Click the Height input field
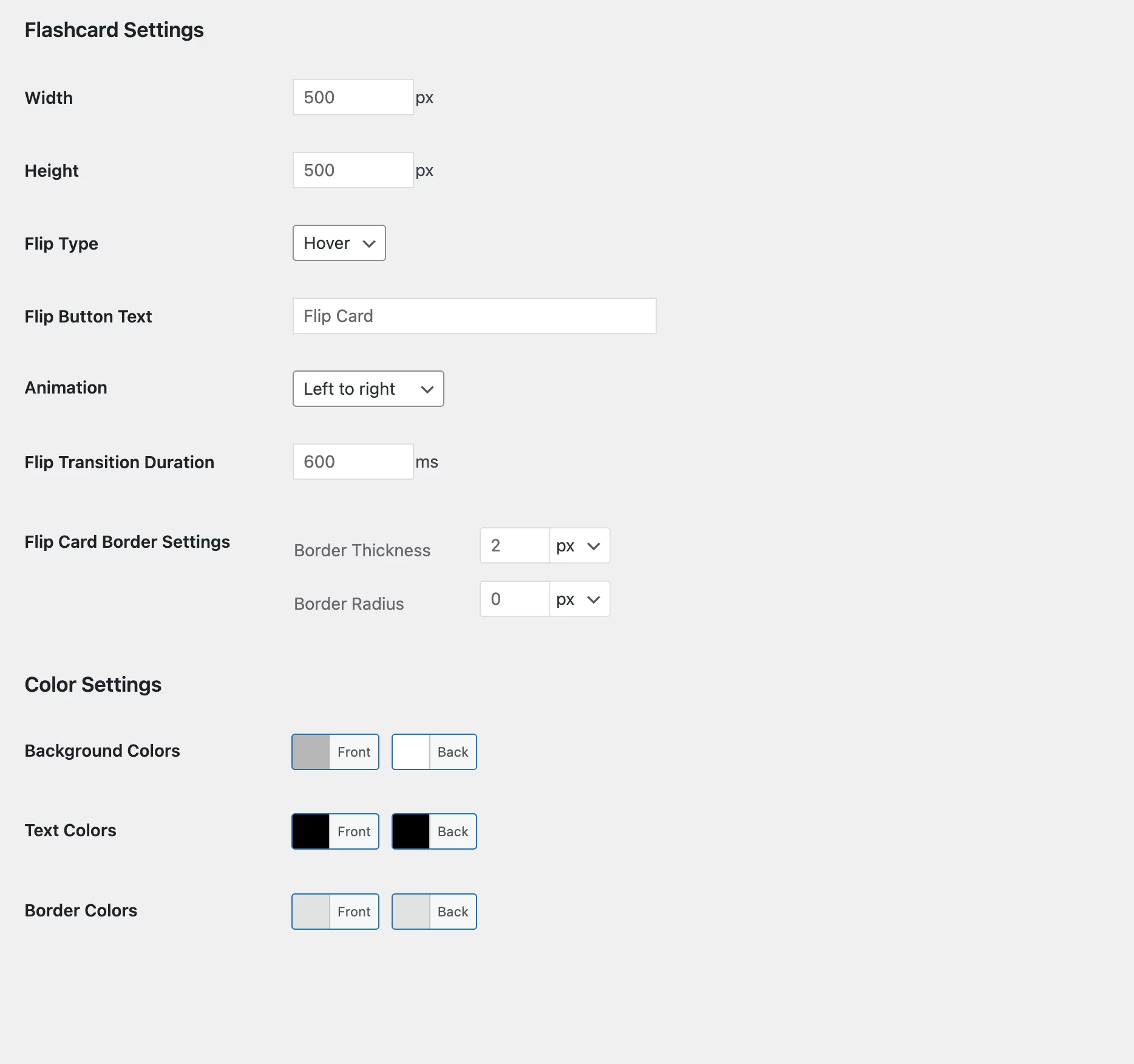This screenshot has height=1064, width=1134. 352,170
